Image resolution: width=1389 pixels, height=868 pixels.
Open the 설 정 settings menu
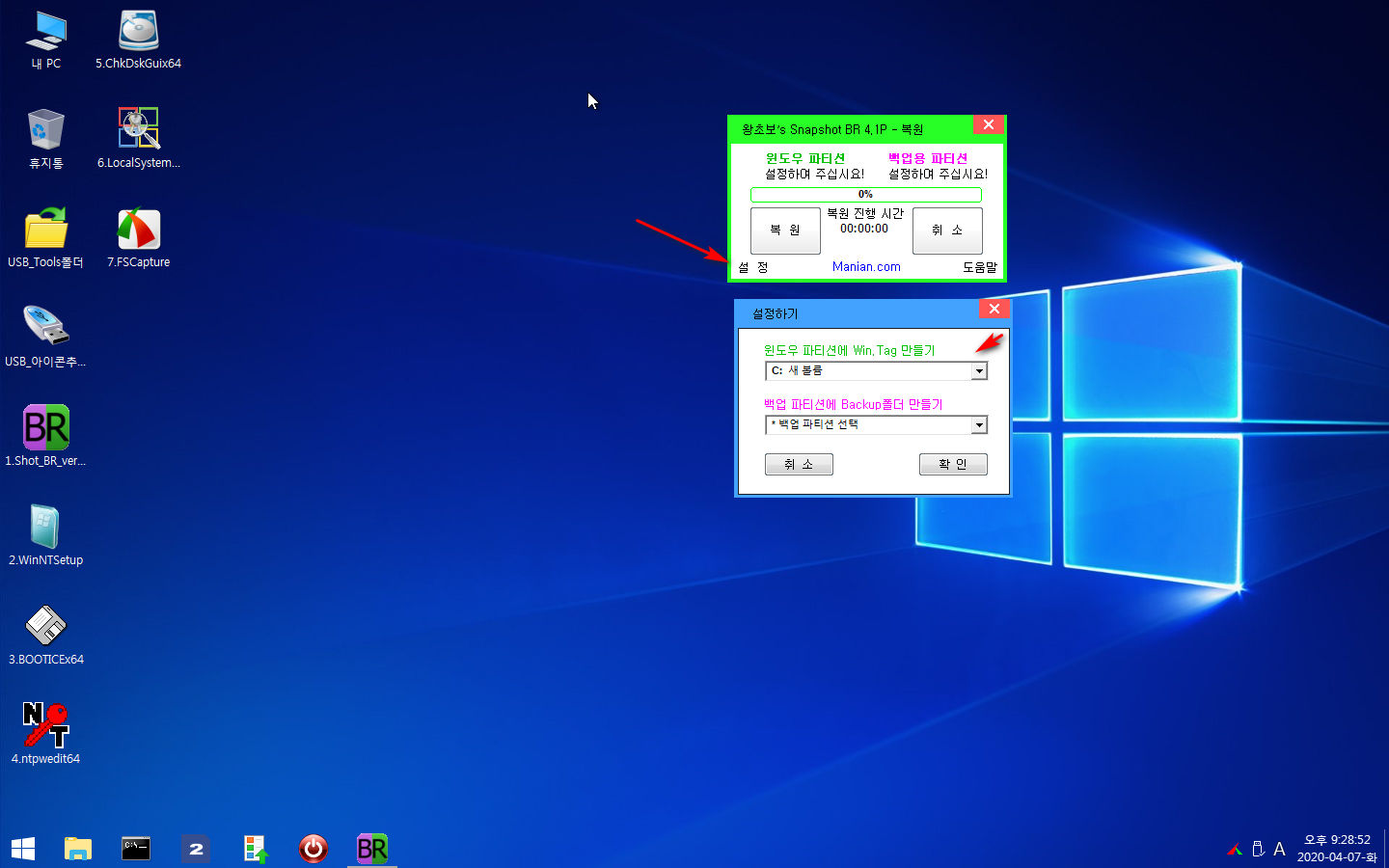tap(753, 267)
